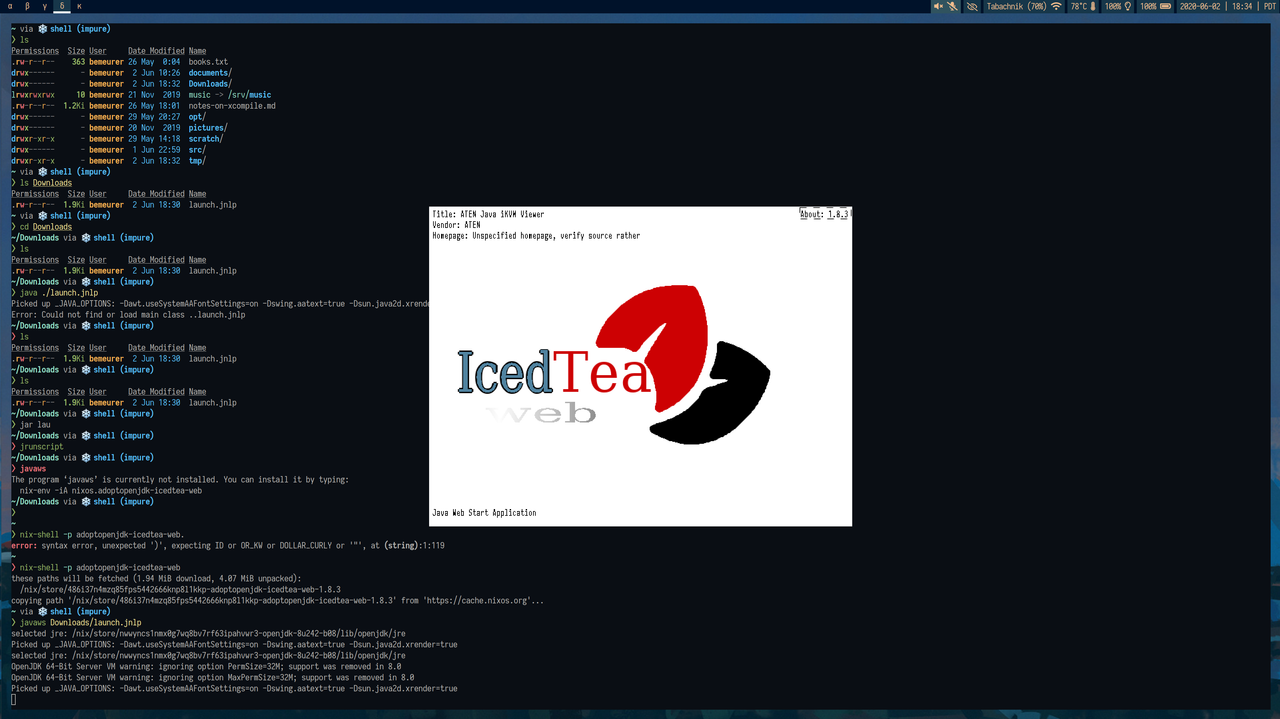This screenshot has height=719, width=1280.
Task: Click the About: 1.8.3 label in IcedTea splash
Action: (x=825, y=214)
